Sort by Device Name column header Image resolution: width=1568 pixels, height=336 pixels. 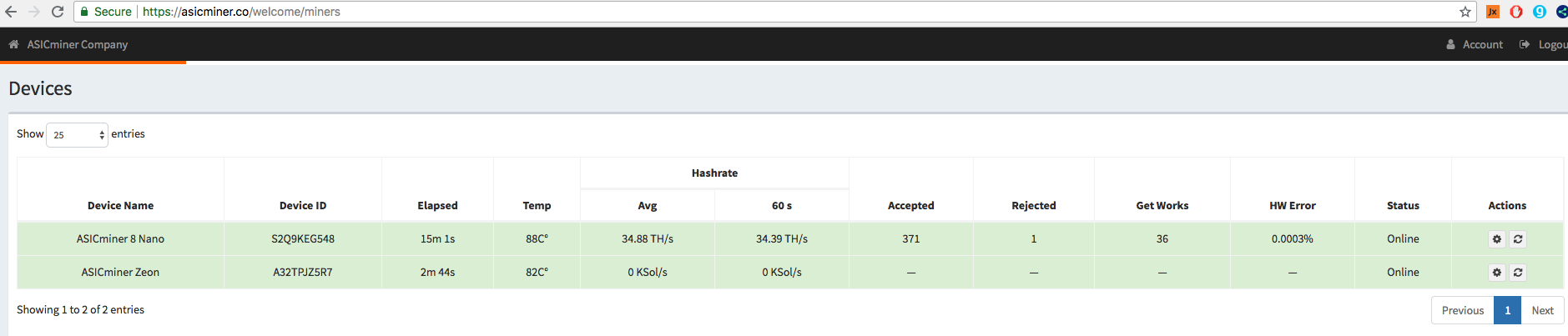[120, 205]
